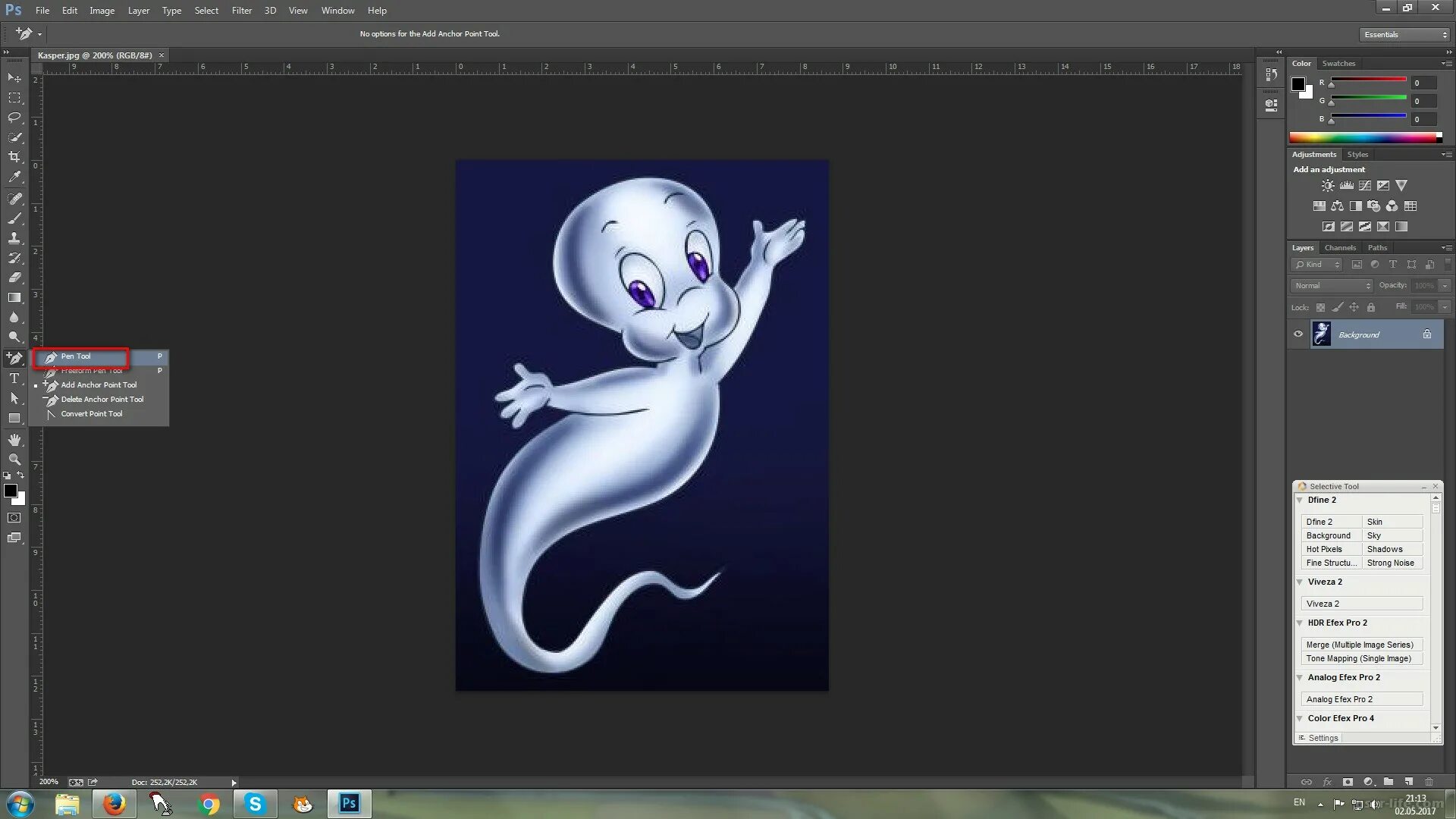Collapse the Analog Efex Pro 2 section

point(1300,678)
